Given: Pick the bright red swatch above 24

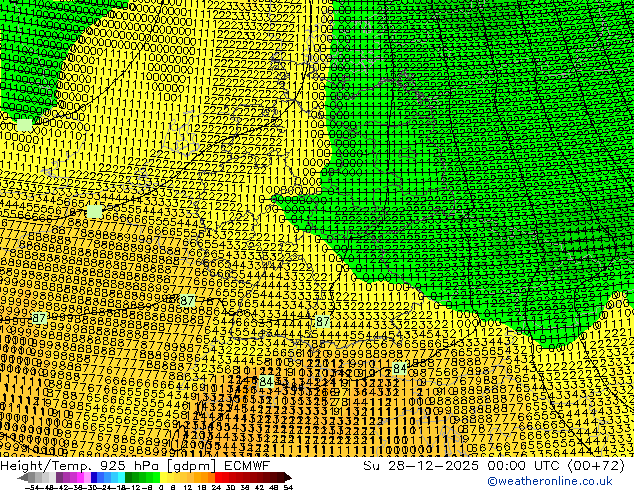Looking at the screenshot, I should [x=218, y=477].
